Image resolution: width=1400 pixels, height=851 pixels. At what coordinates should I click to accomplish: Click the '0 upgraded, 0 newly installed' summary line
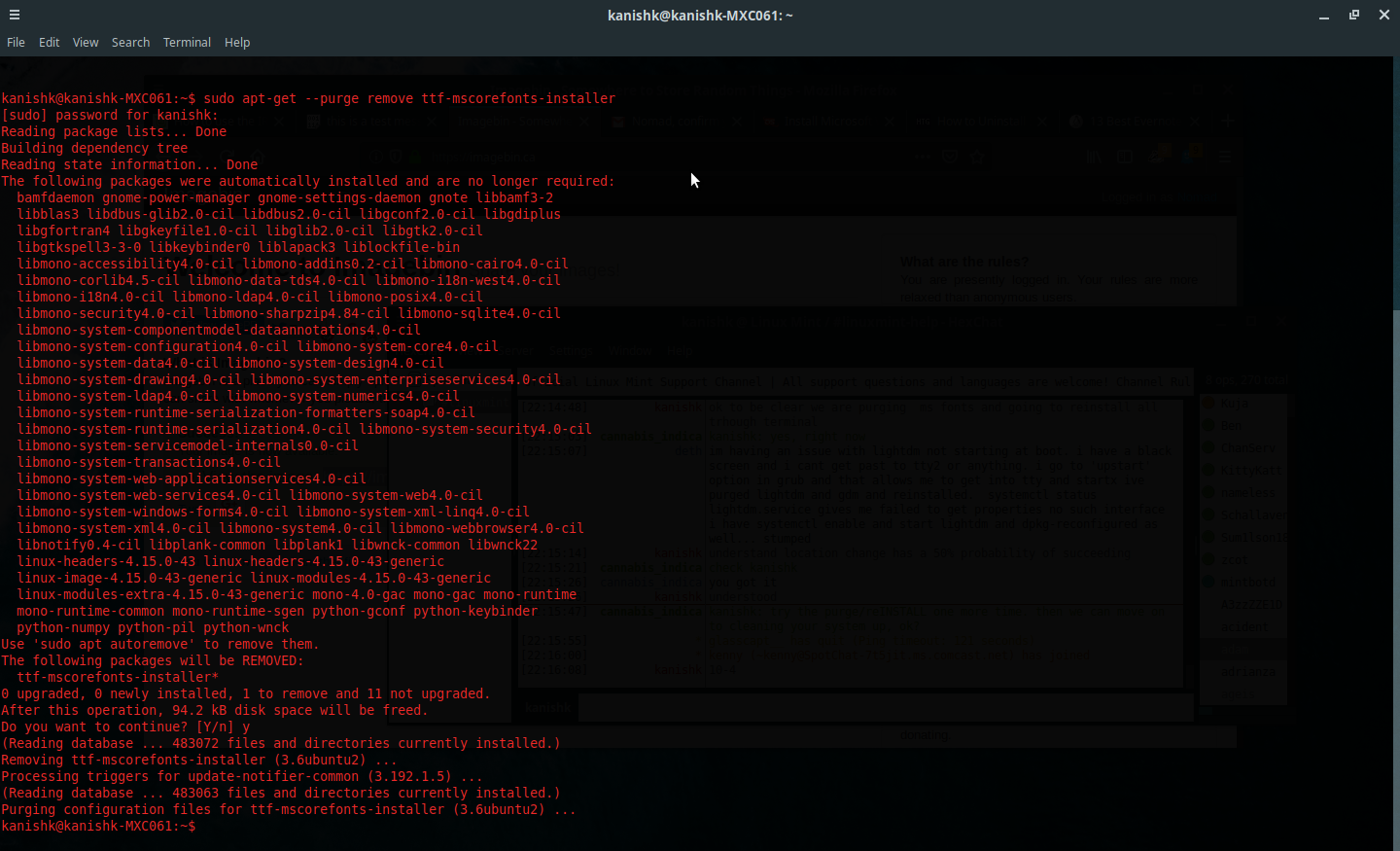pos(246,693)
